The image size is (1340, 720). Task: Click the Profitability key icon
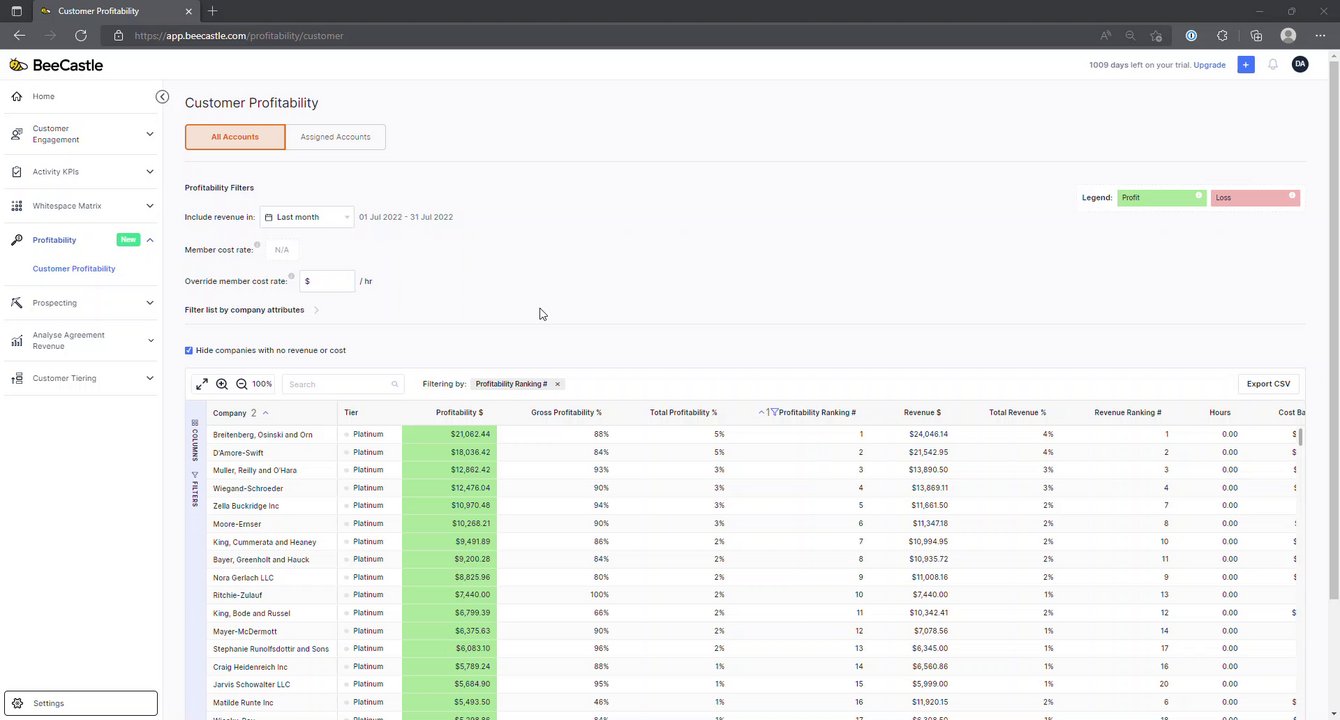pyautogui.click(x=16, y=240)
